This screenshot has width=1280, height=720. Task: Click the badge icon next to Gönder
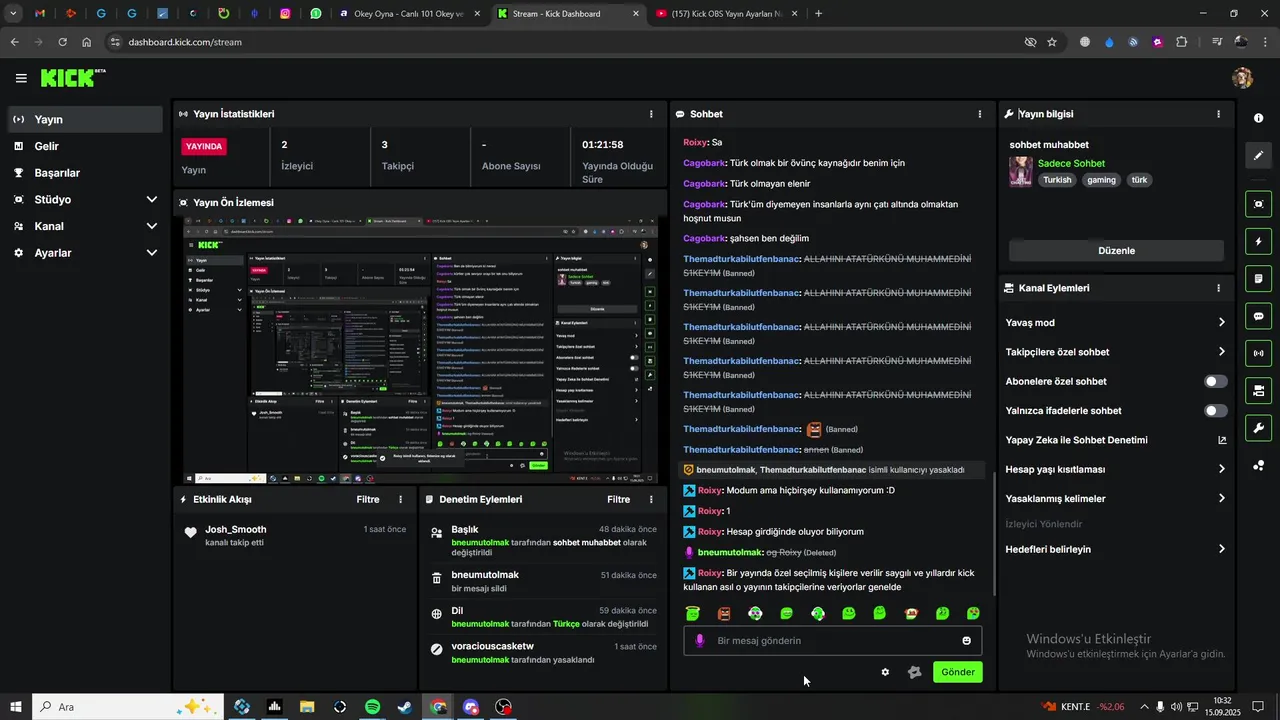[x=914, y=672]
